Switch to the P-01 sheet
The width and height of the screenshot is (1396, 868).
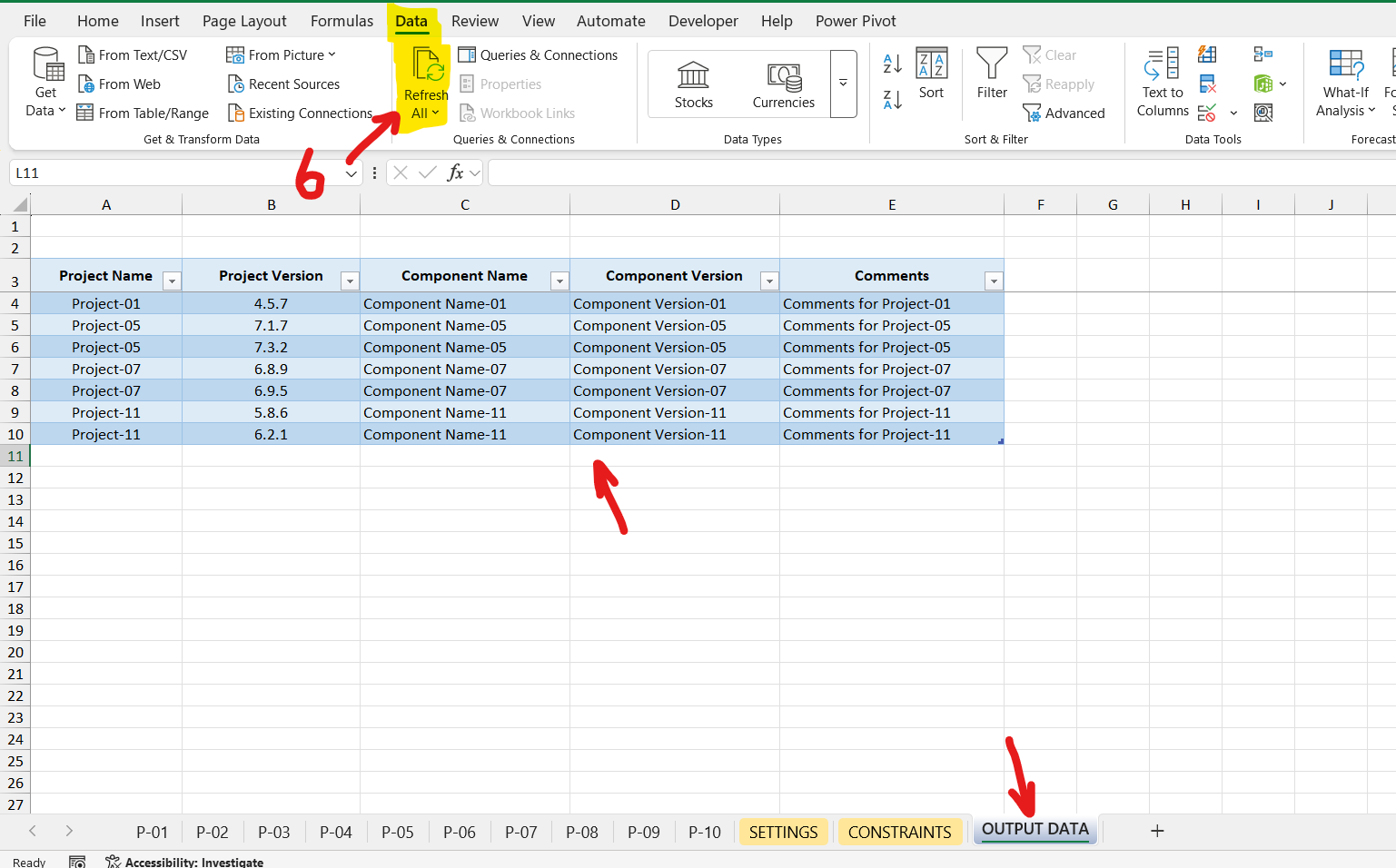(152, 833)
